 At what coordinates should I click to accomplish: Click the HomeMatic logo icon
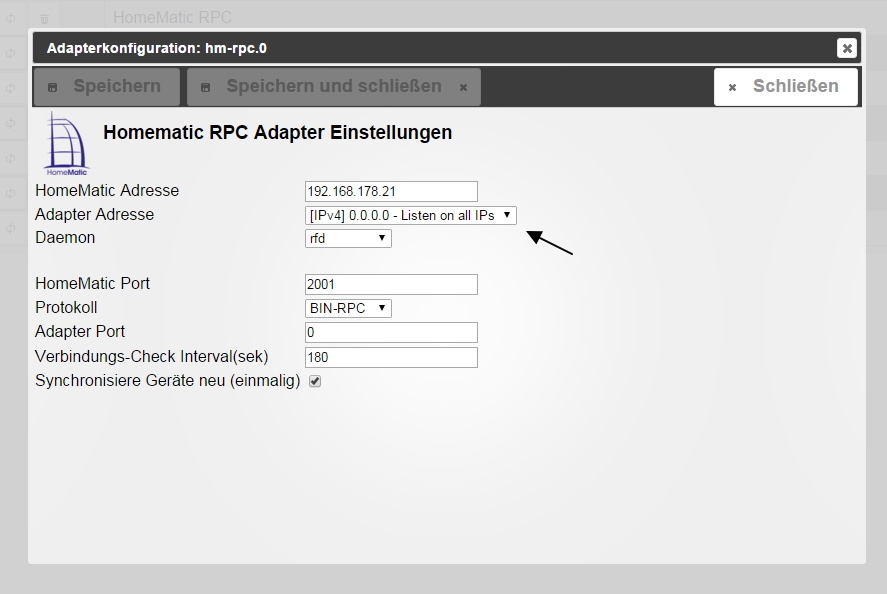66,144
